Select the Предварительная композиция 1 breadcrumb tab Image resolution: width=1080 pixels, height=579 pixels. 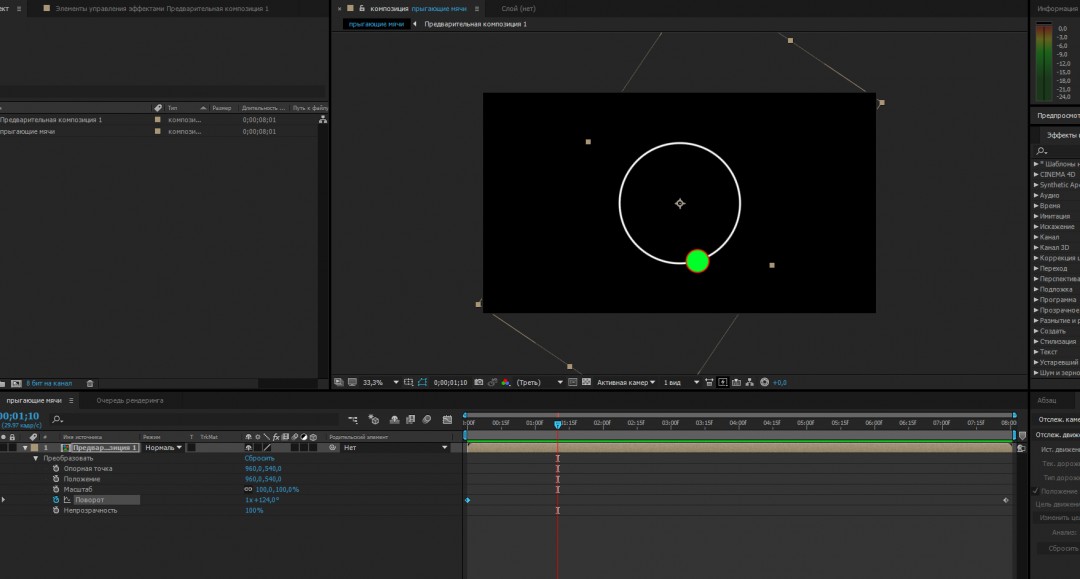[475, 24]
